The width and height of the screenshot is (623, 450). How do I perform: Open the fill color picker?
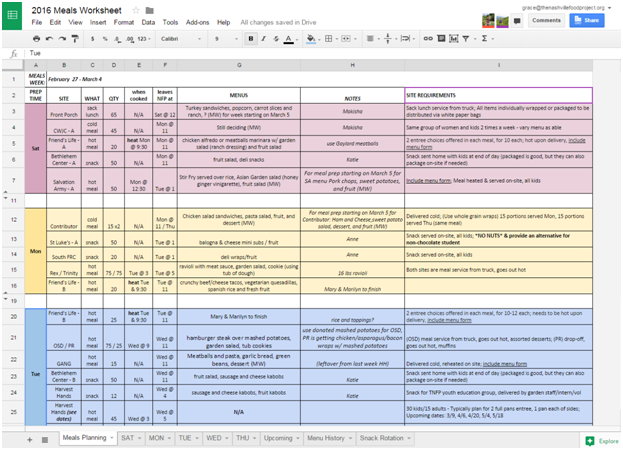311,39
